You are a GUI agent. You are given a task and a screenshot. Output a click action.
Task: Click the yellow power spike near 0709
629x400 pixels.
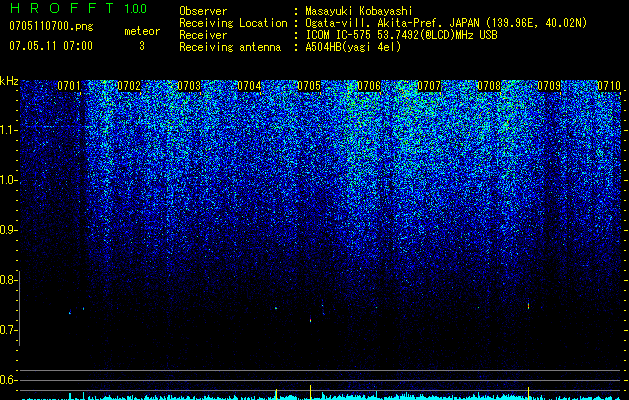click(x=528, y=393)
